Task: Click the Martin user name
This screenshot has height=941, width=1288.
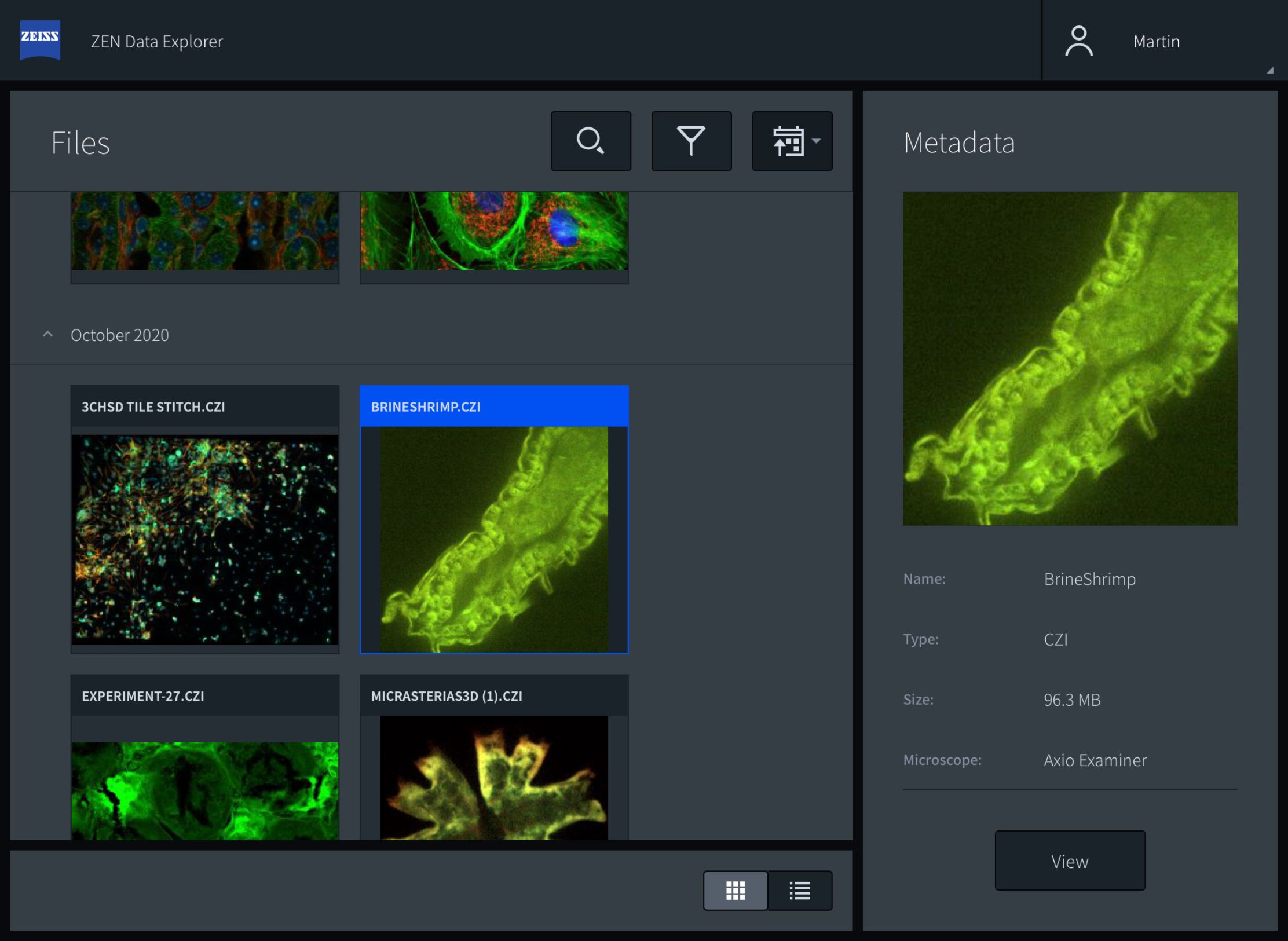Action: (1157, 42)
